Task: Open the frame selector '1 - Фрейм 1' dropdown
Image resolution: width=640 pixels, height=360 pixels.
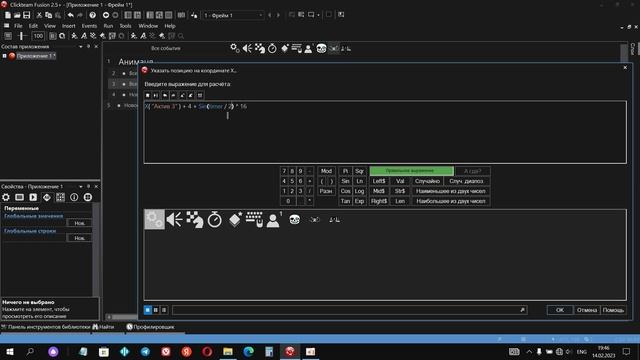Action: coord(232,16)
